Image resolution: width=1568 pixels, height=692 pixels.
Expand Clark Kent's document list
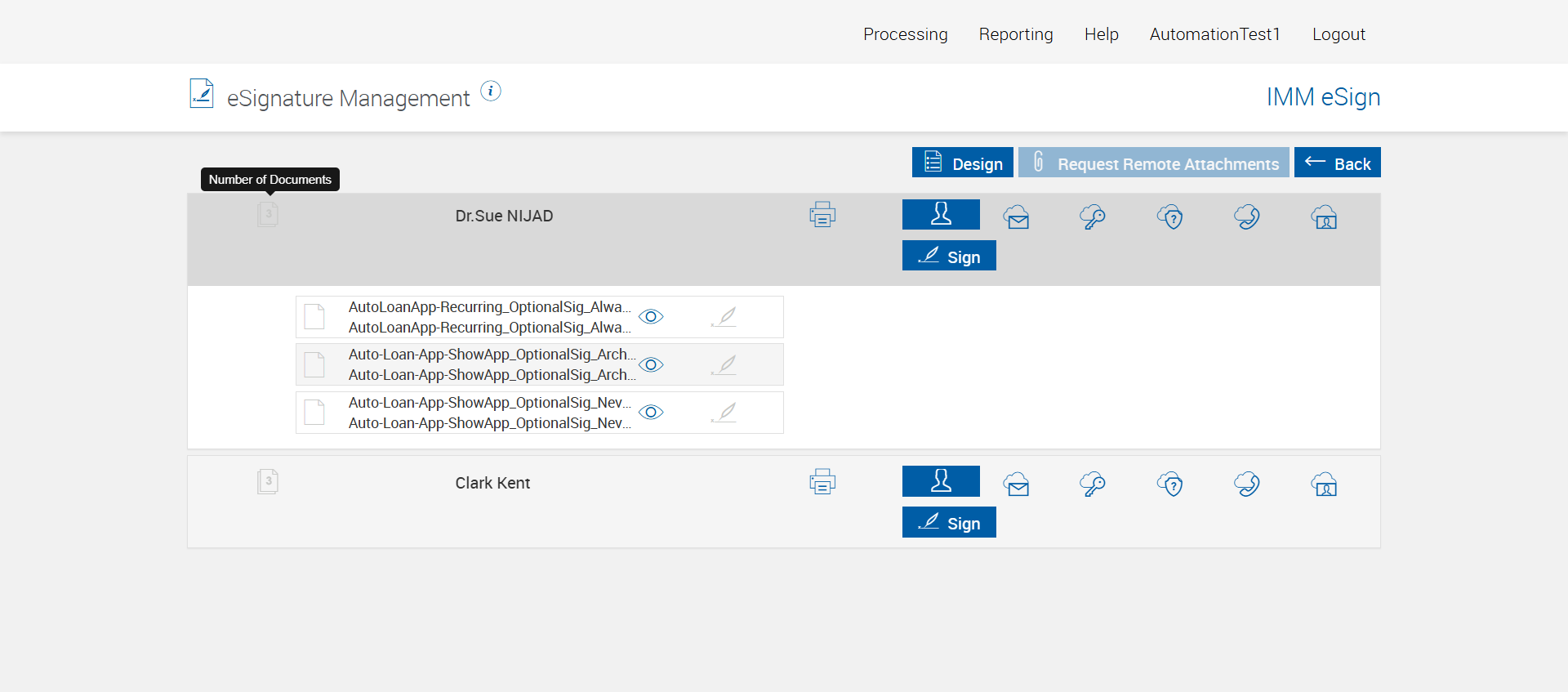(268, 481)
